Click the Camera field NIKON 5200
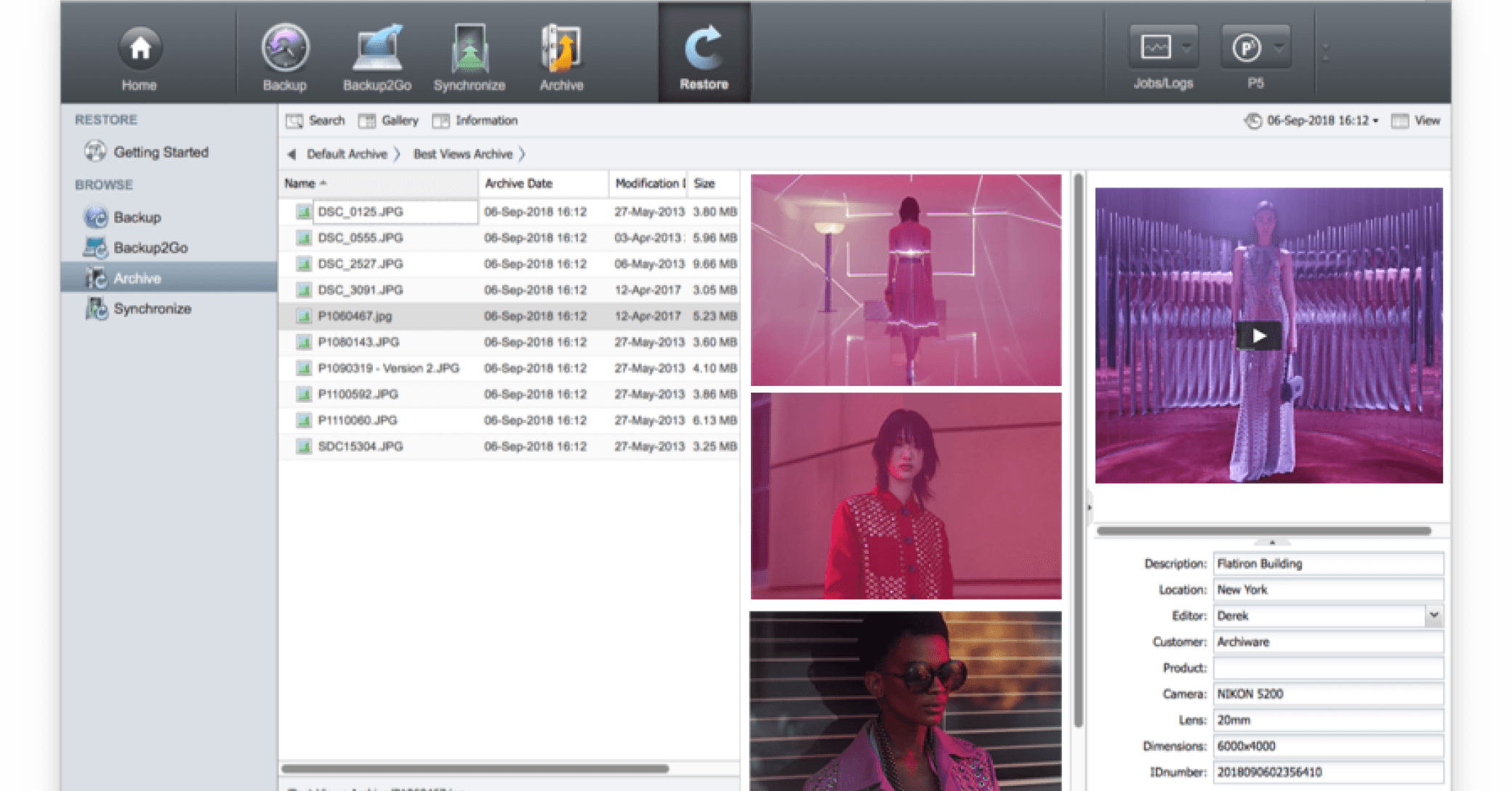Image resolution: width=1512 pixels, height=791 pixels. pyautogui.click(x=1328, y=694)
